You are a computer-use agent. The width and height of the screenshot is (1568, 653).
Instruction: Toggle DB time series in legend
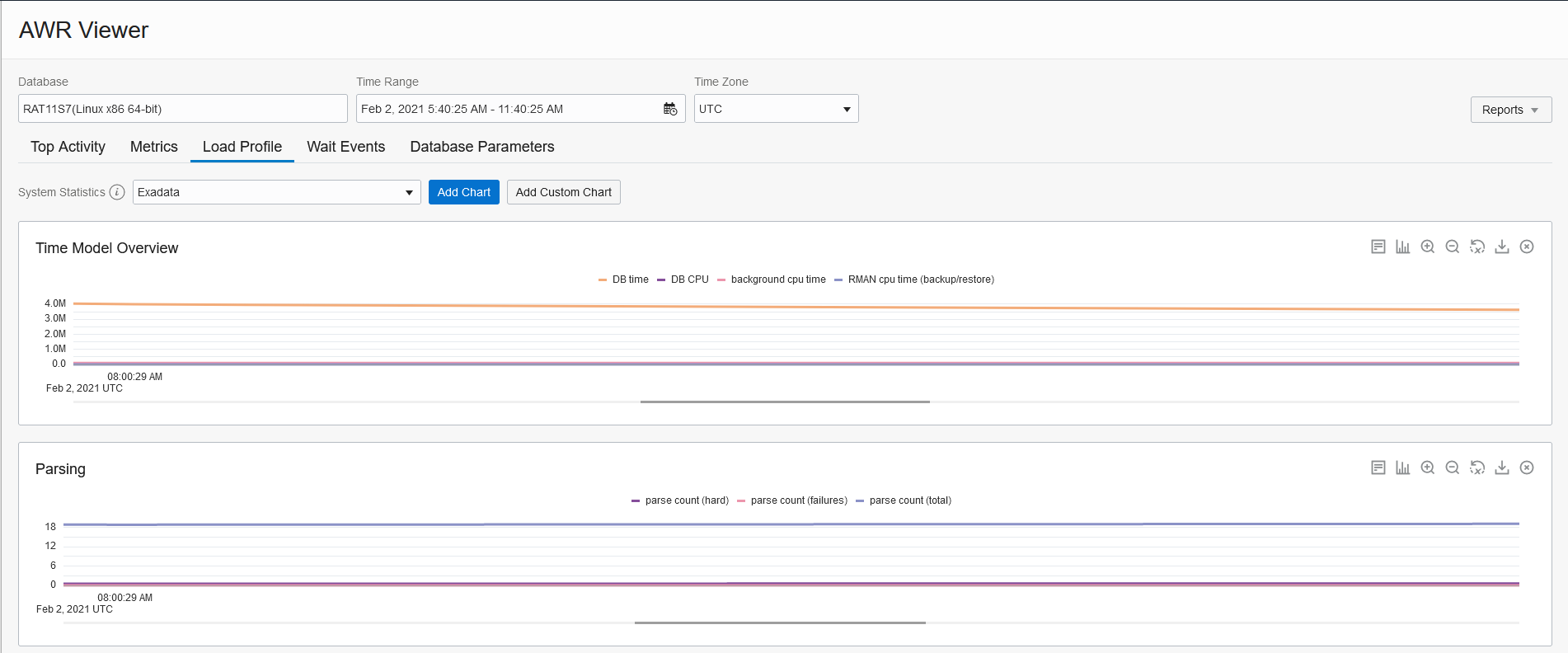tap(623, 280)
